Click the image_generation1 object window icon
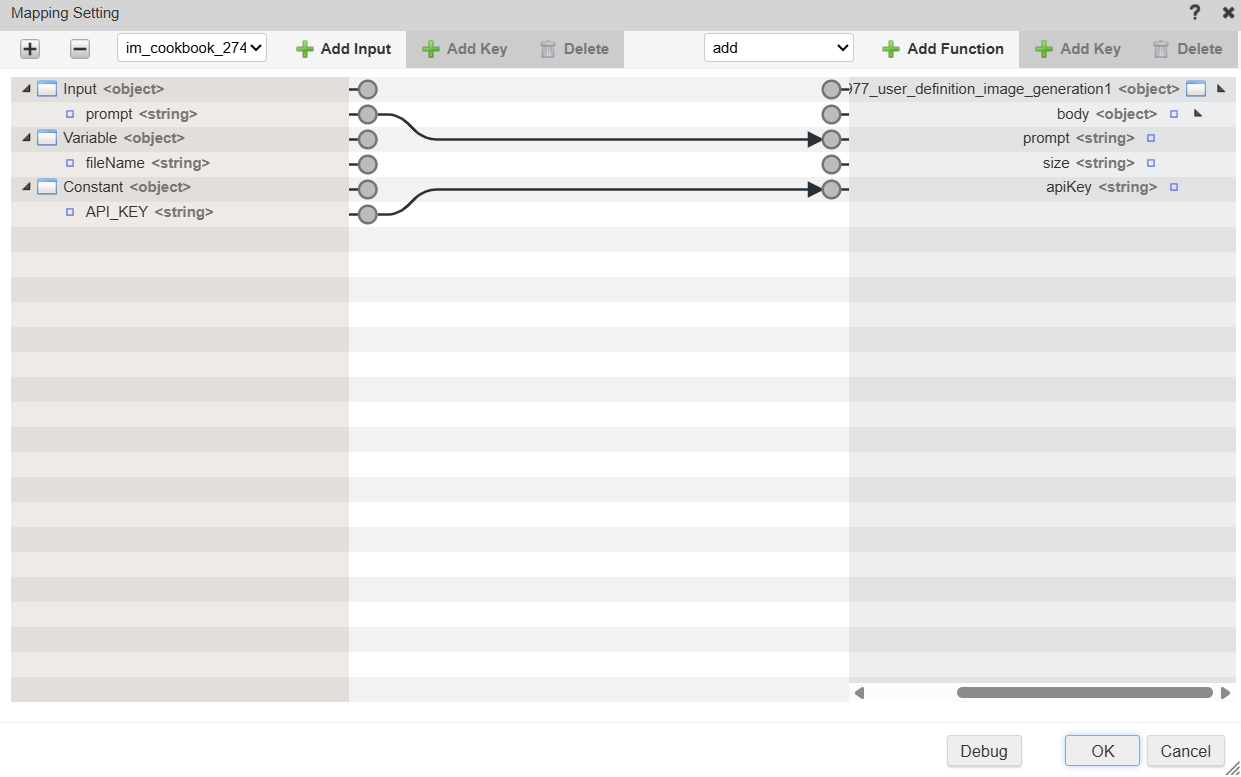1241x777 pixels. click(1196, 89)
